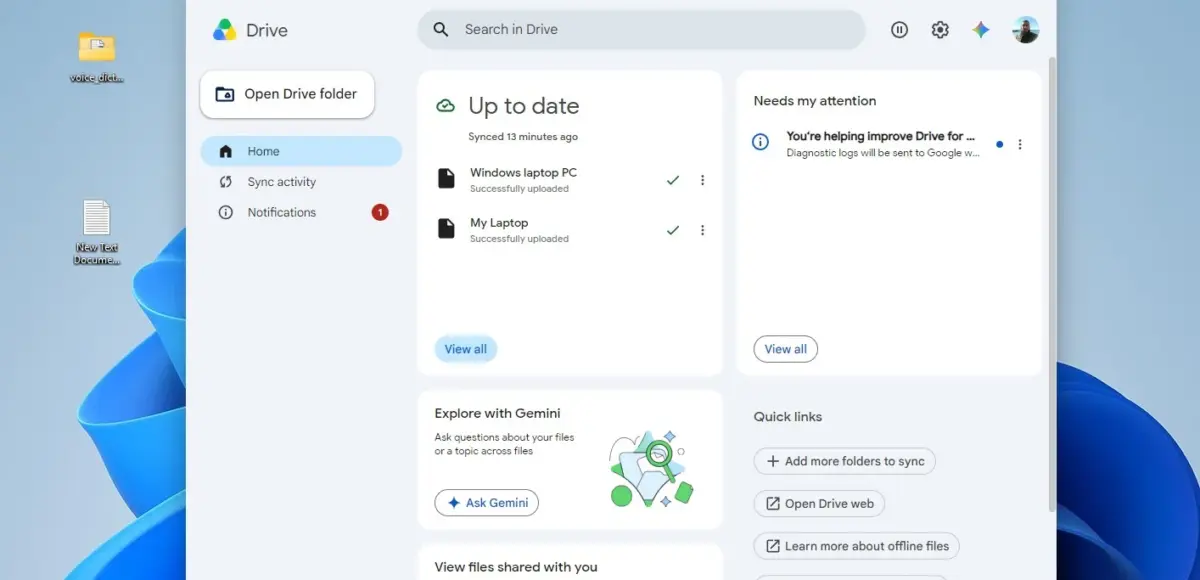Click the My Laptop file icon
Image resolution: width=1200 pixels, height=580 pixels.
446,229
